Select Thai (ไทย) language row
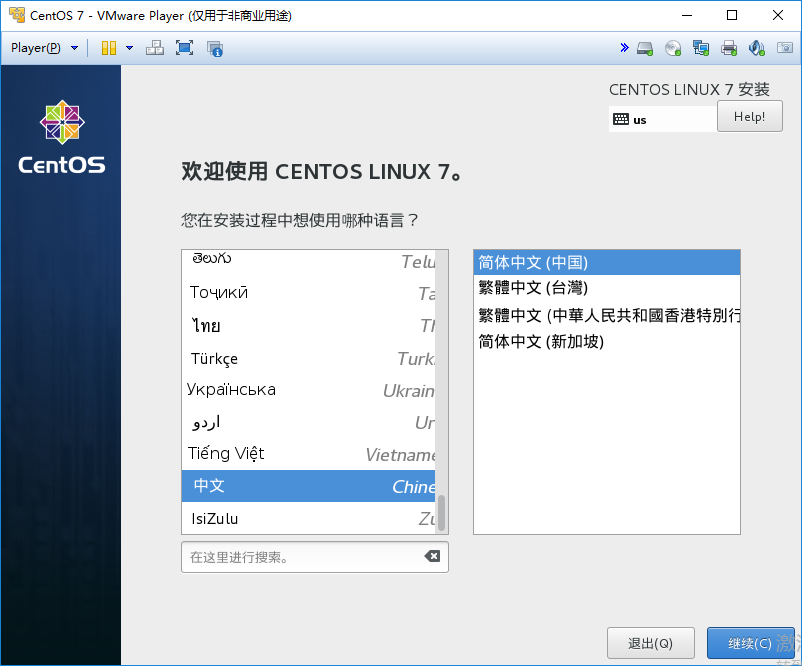The image size is (802, 666). [x=308, y=325]
